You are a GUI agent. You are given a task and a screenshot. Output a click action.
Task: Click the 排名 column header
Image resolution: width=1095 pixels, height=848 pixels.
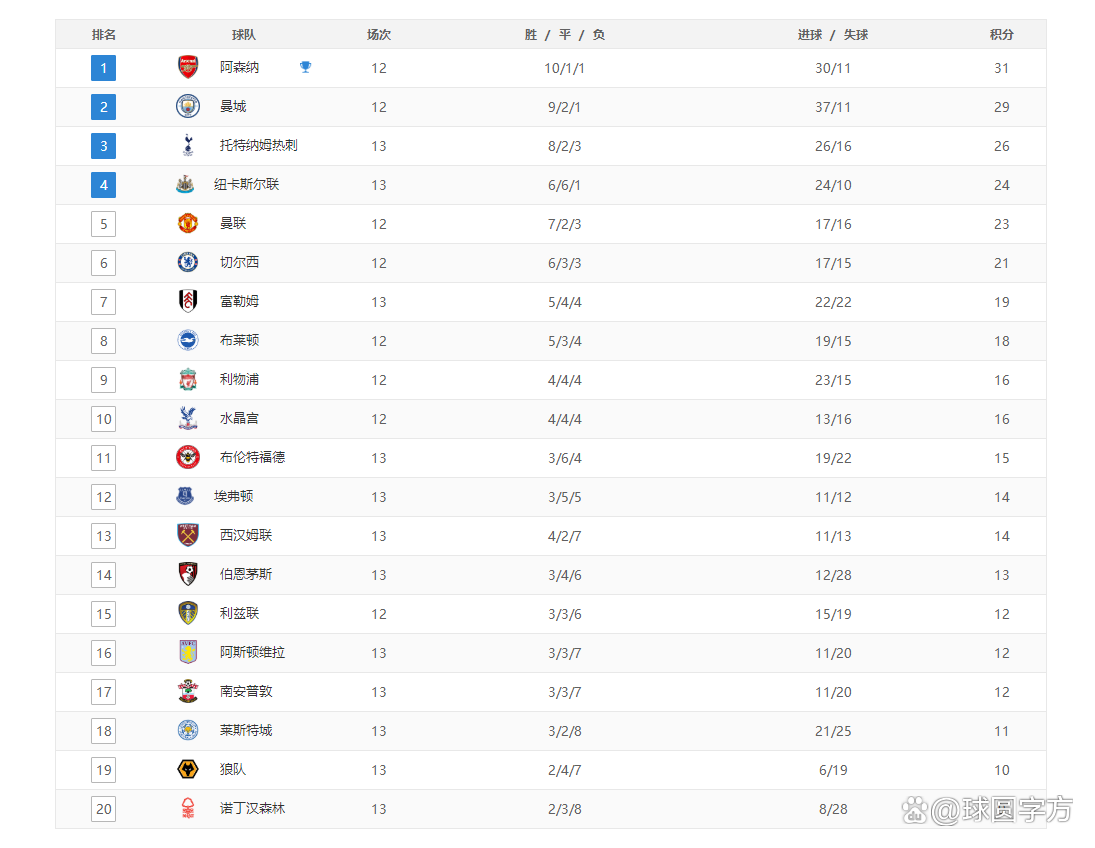[x=103, y=34]
